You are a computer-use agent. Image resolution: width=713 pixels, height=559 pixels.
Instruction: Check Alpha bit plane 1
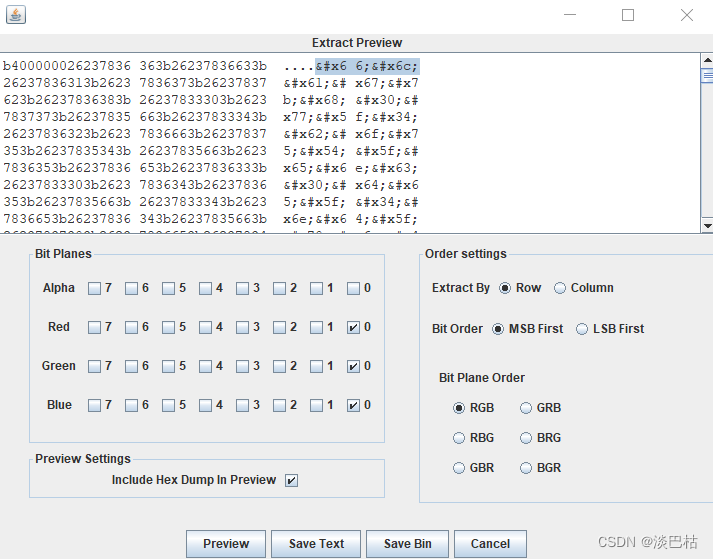(316, 288)
